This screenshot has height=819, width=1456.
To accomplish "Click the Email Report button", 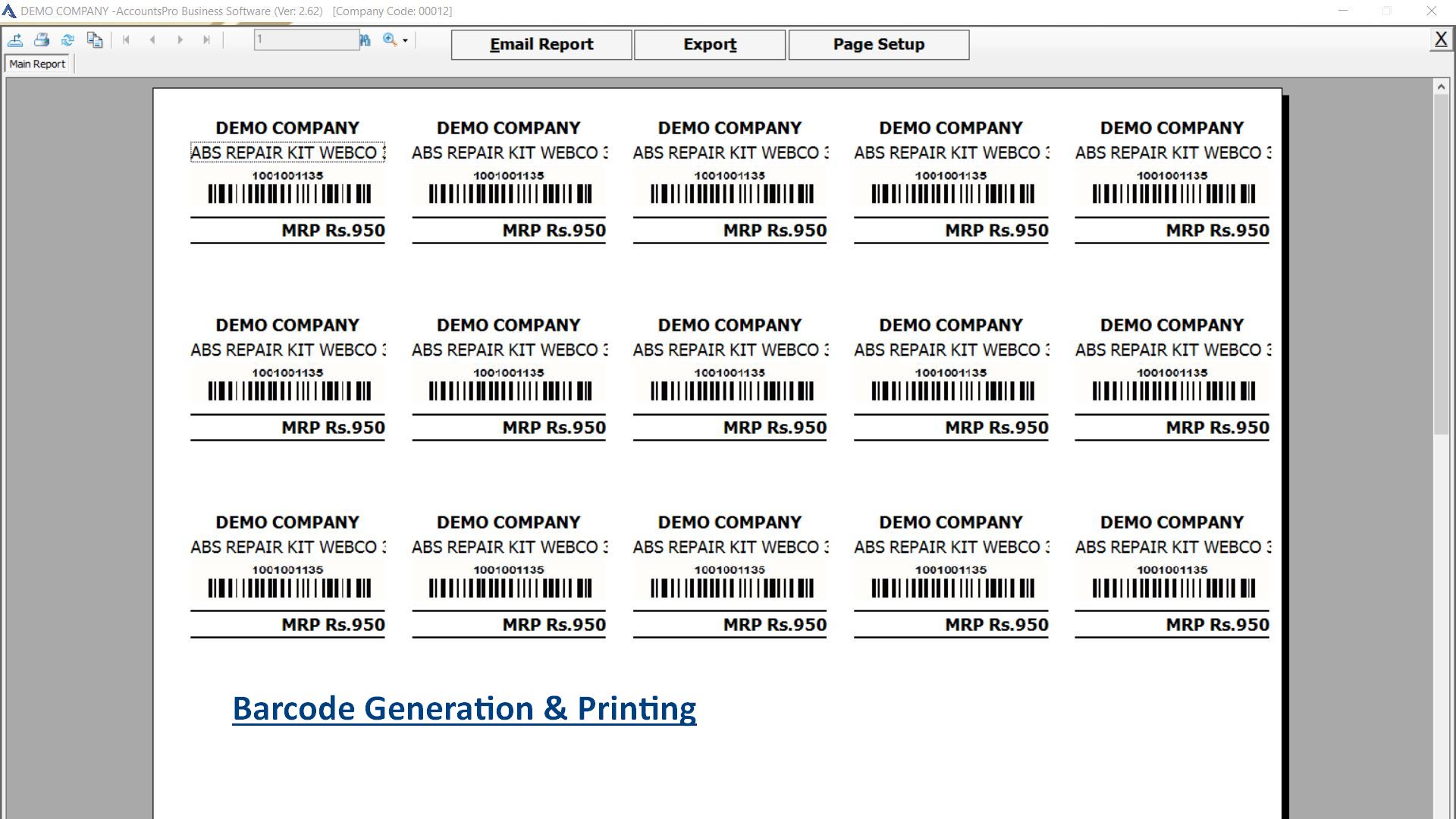I will [x=541, y=45].
